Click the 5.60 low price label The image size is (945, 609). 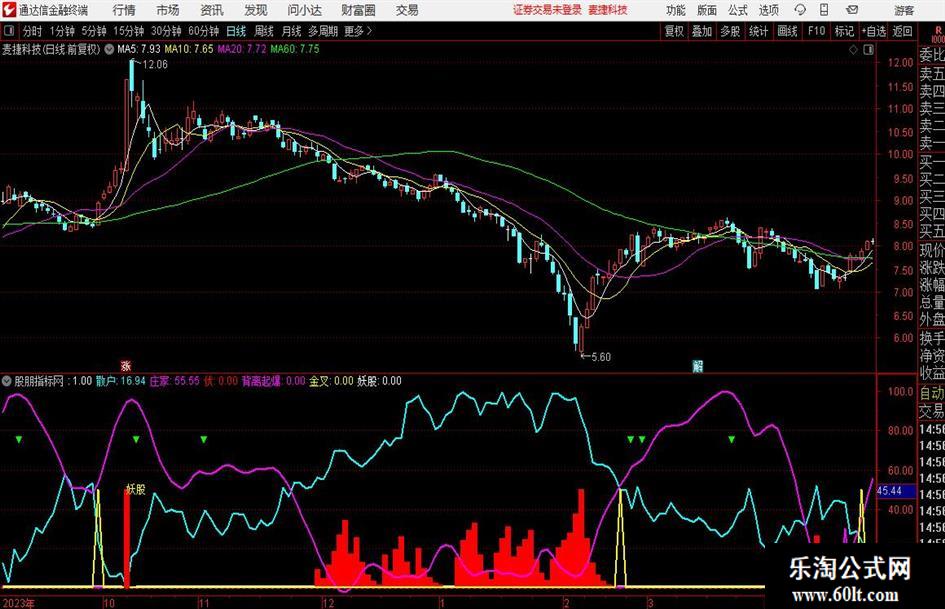[x=600, y=356]
